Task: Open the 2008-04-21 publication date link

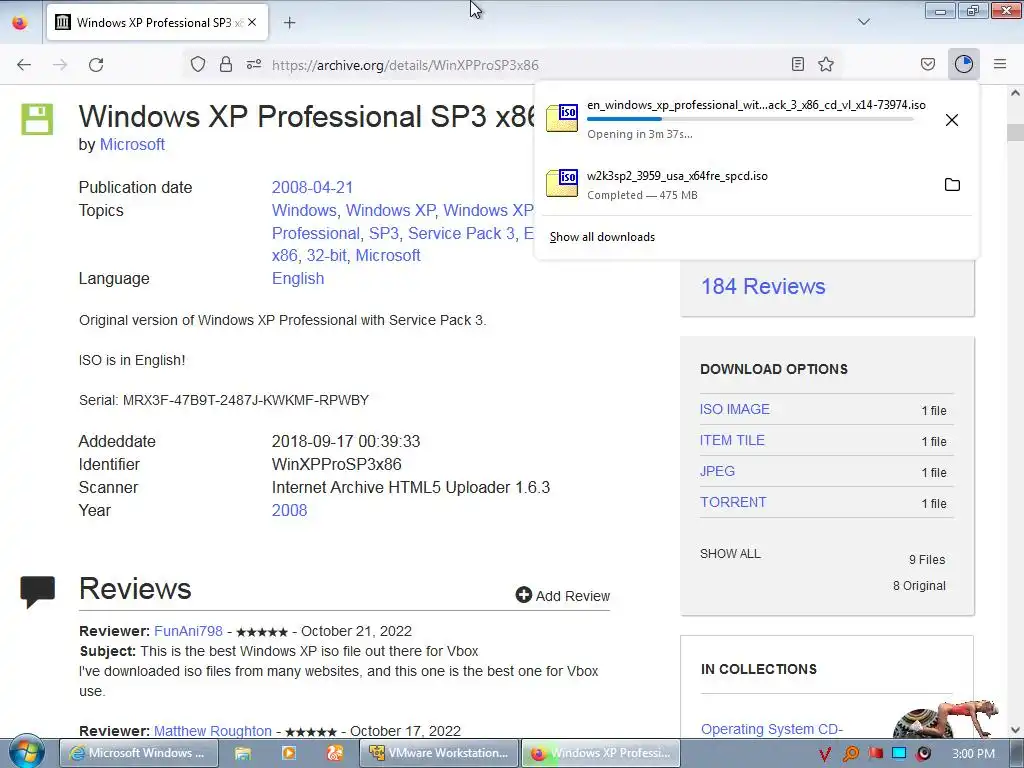Action: [312, 187]
